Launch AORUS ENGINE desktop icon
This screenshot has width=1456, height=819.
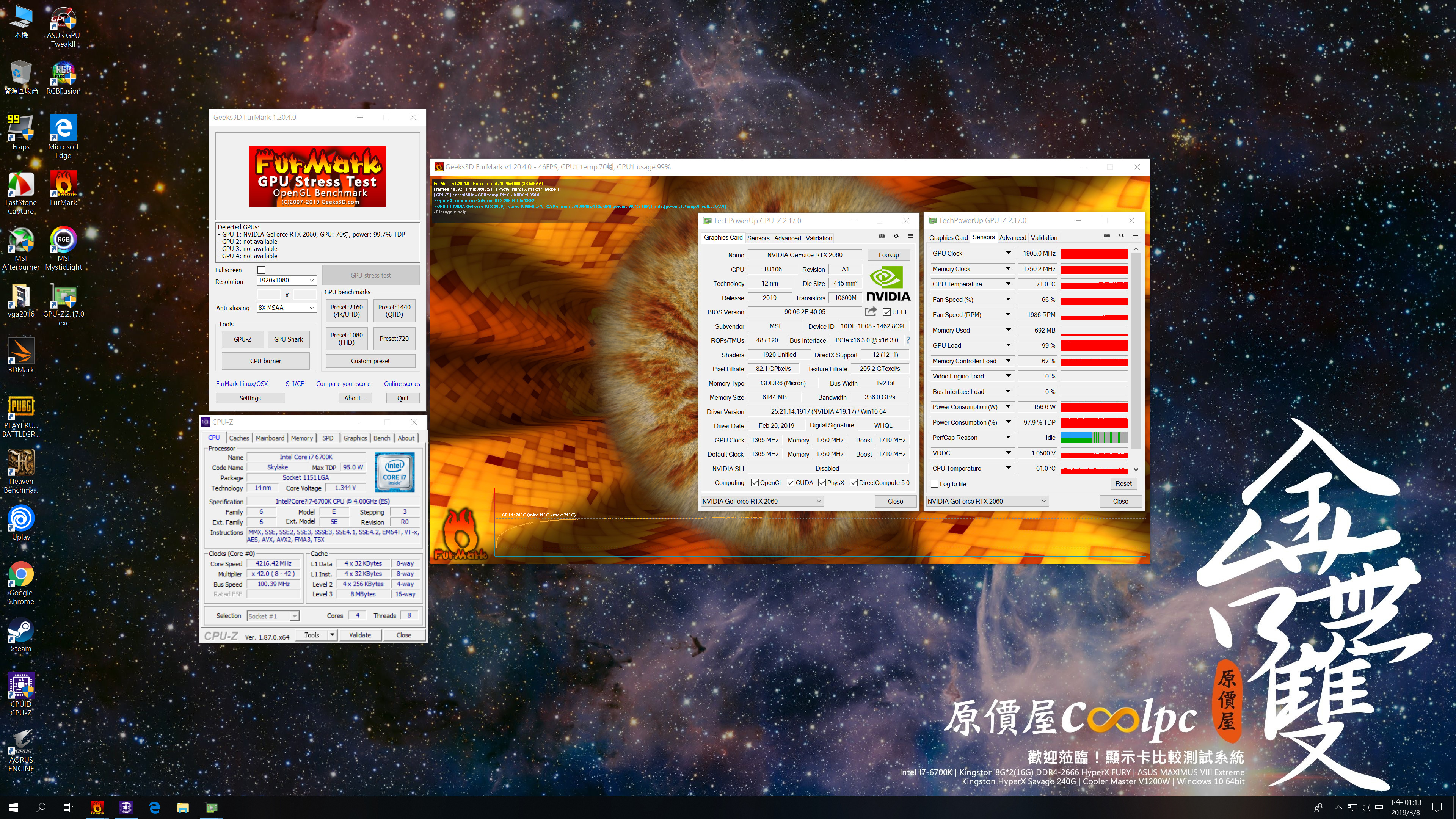point(21,751)
